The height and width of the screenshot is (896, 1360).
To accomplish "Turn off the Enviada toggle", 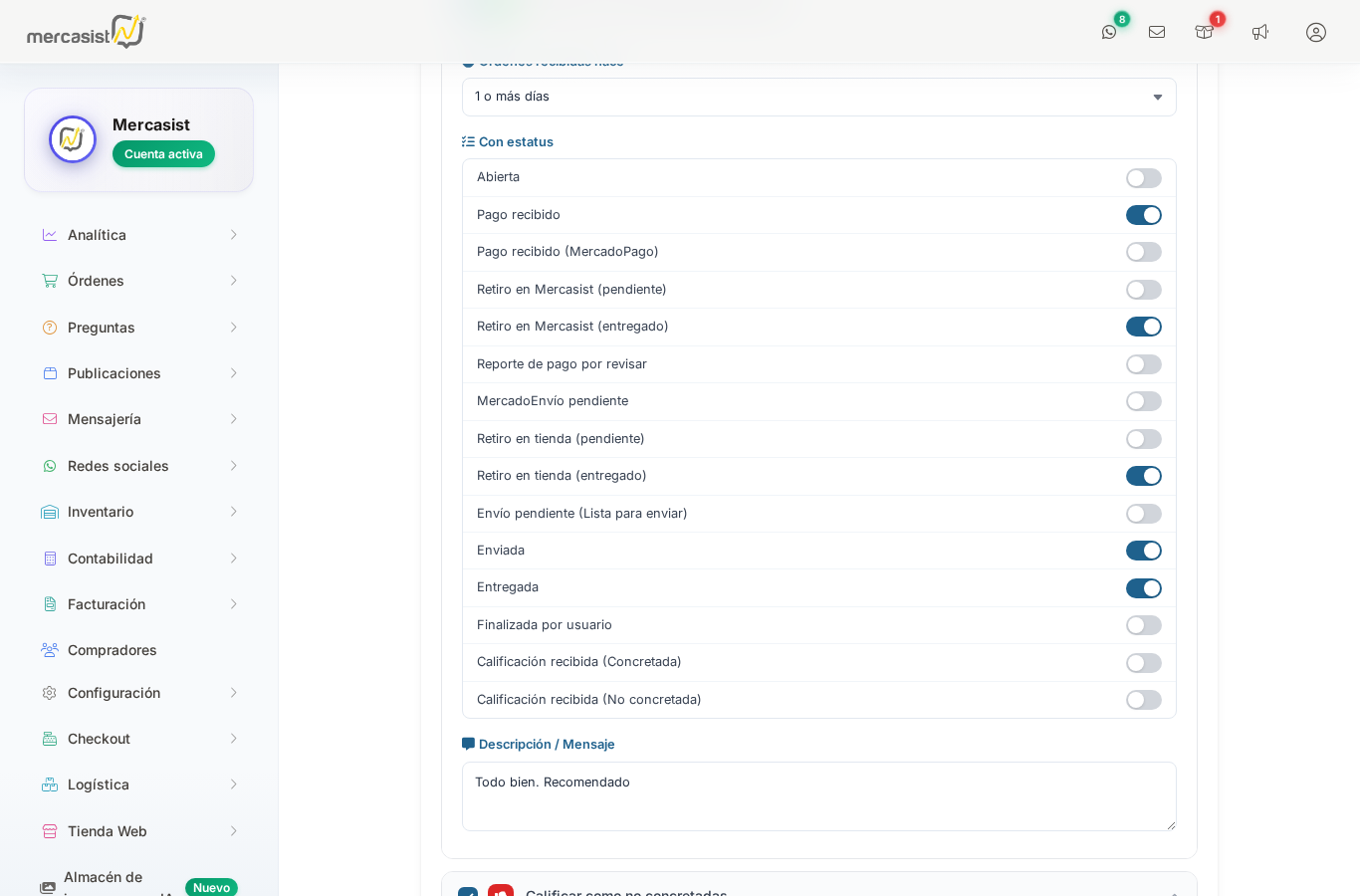I will point(1144,551).
